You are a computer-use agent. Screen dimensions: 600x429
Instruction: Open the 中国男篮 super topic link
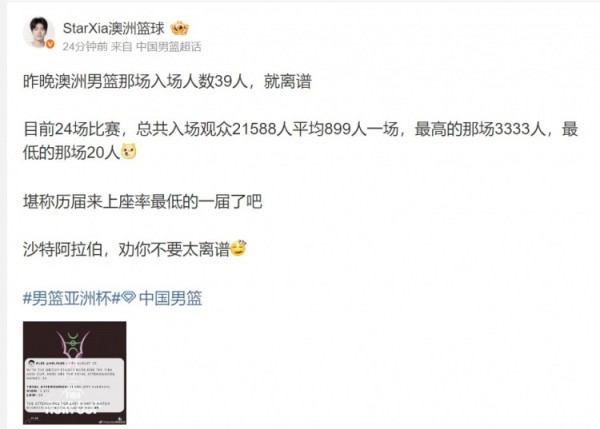point(170,298)
